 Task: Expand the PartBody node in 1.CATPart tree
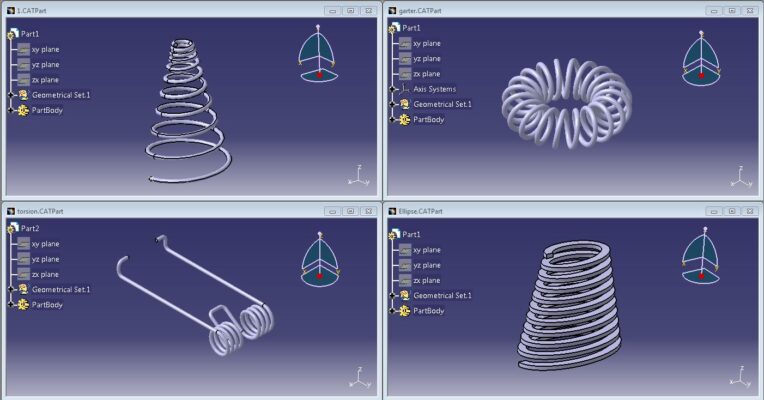pos(11,110)
